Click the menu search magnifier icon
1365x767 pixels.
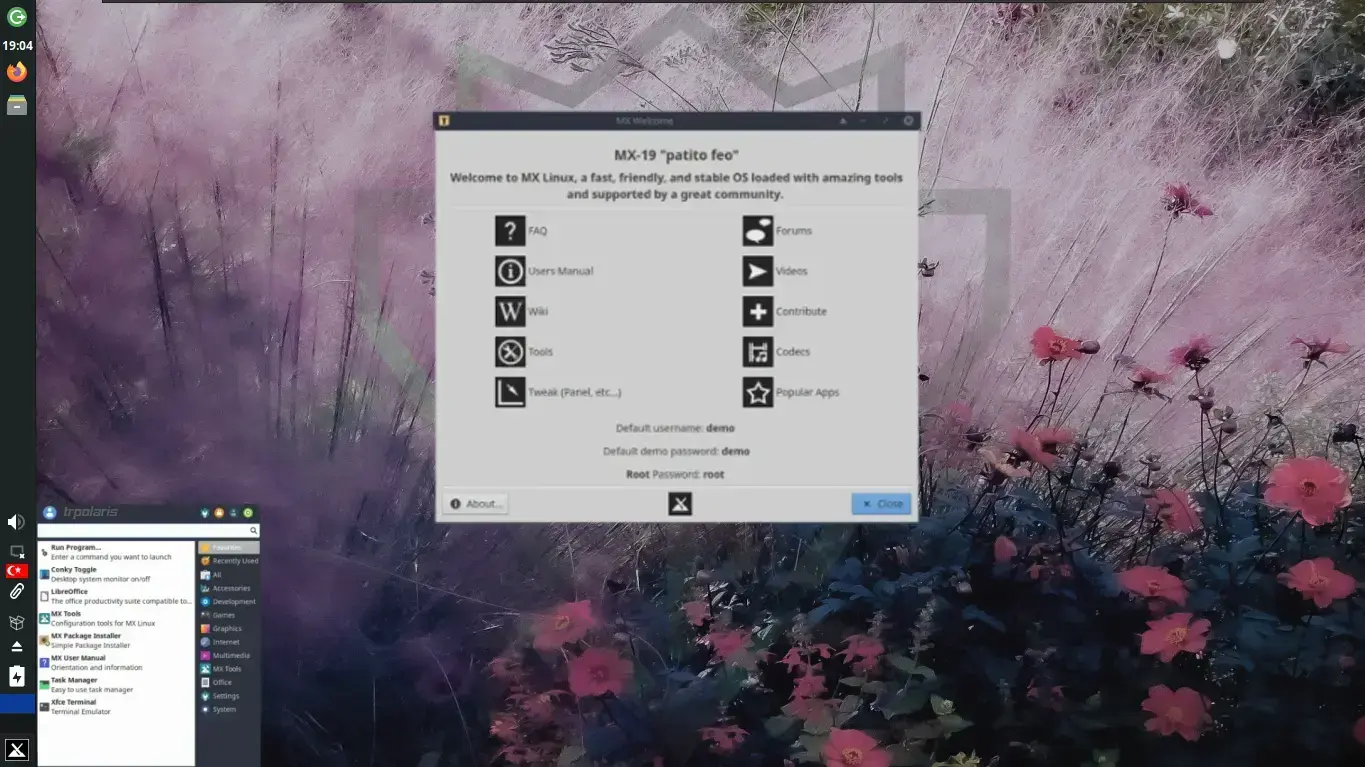coord(254,531)
